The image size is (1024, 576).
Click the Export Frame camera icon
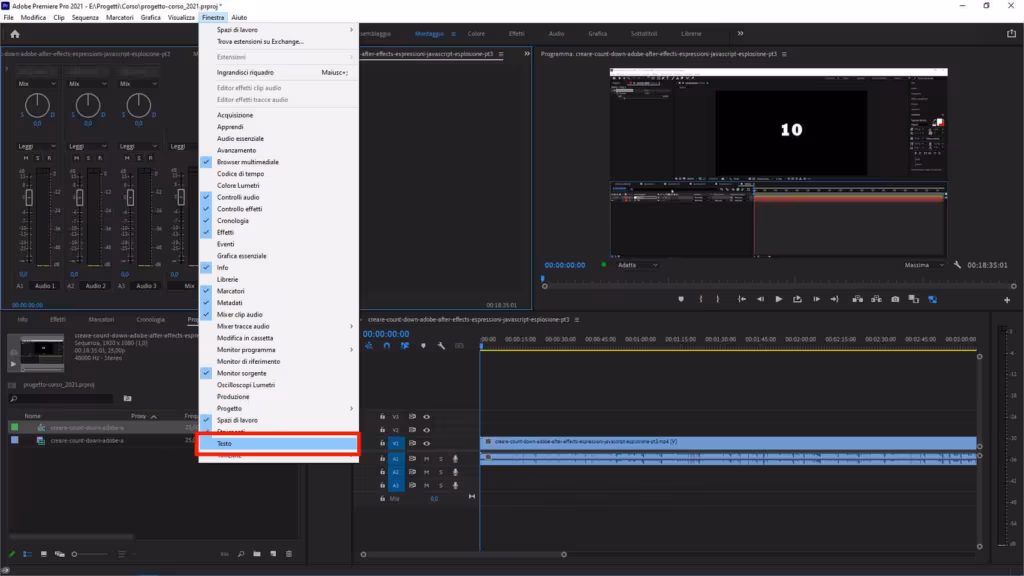[x=894, y=297]
